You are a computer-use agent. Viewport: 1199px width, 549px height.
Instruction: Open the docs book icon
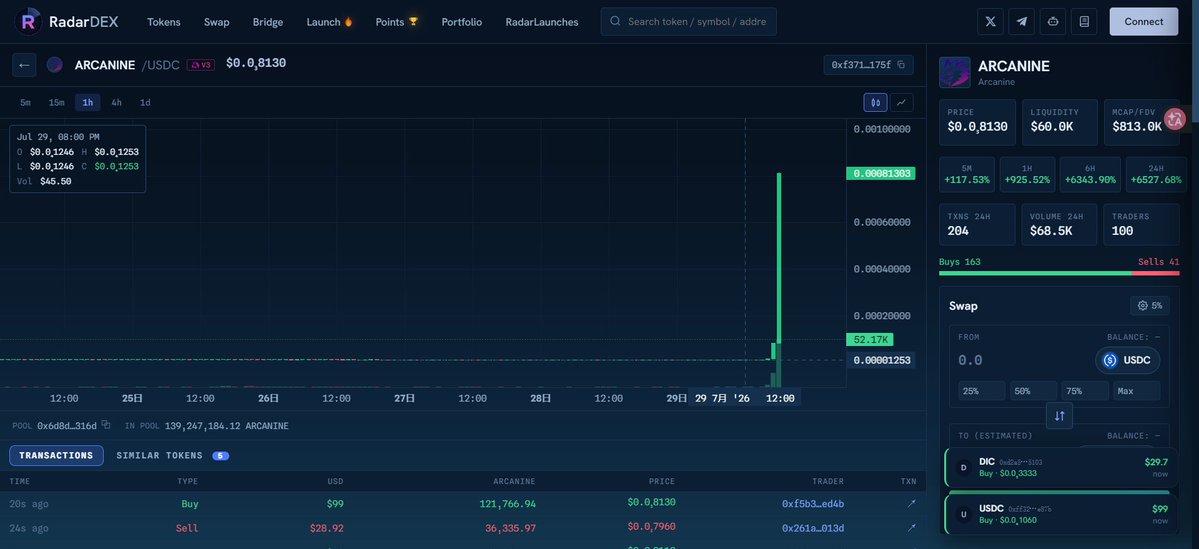[x=1084, y=21]
